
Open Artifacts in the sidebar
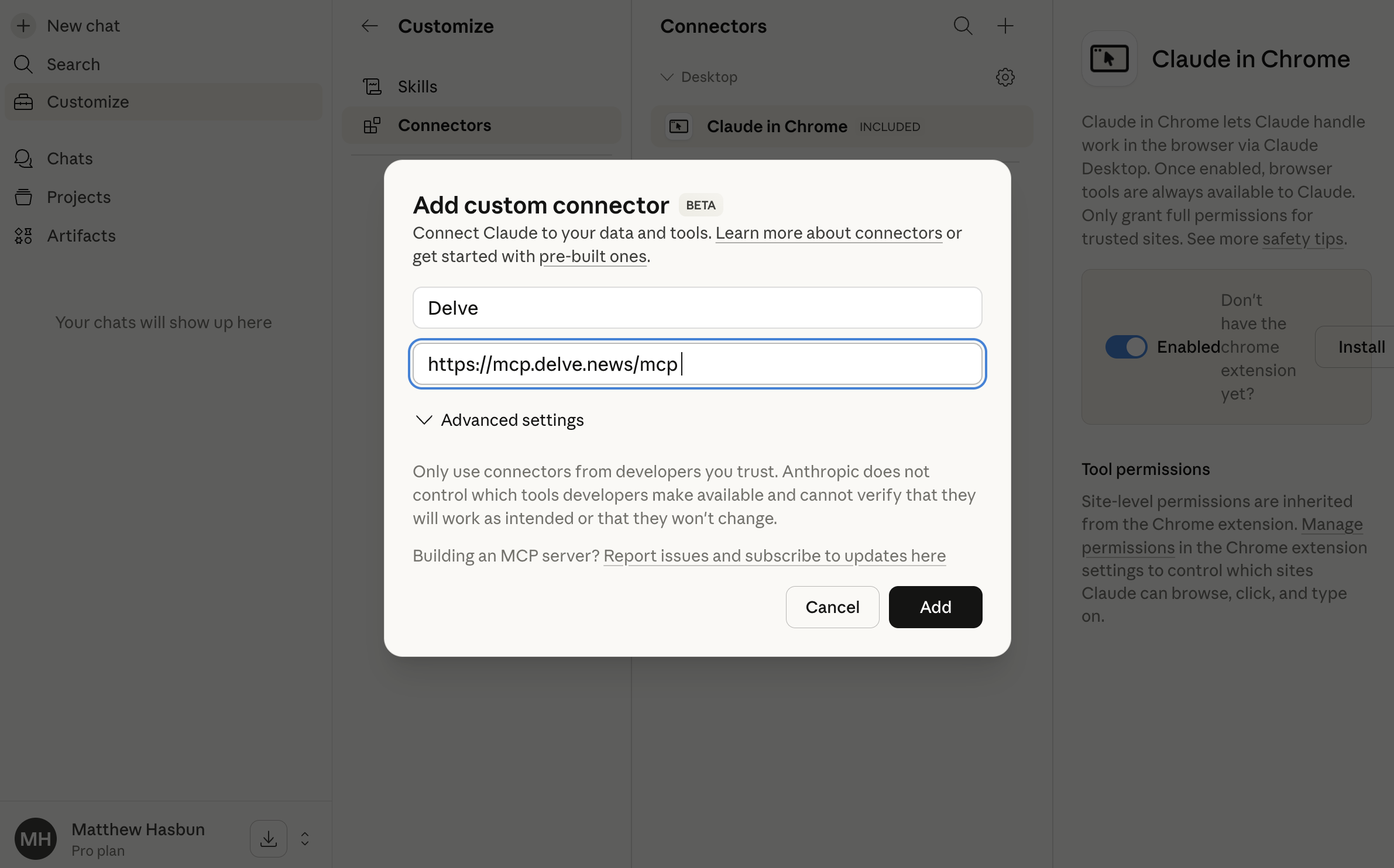click(x=81, y=236)
